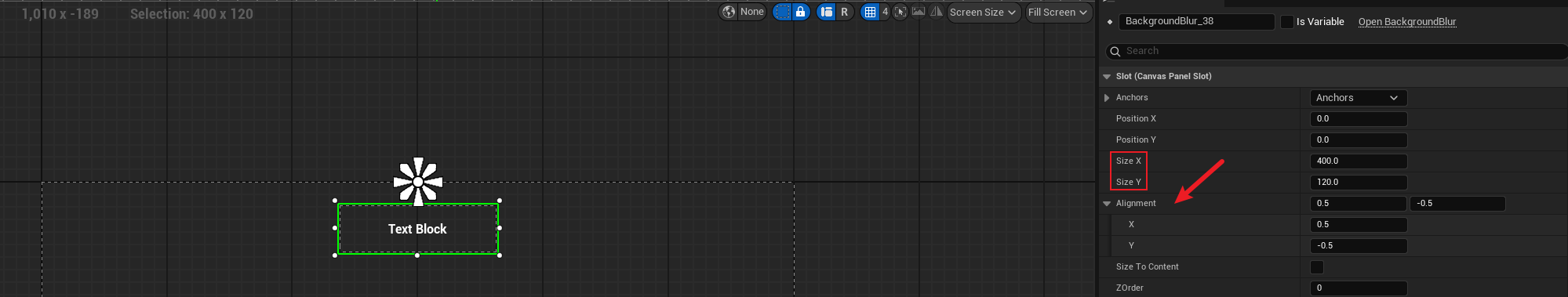Open the Fill Screen dropdown
1568x297 pixels.
[1058, 12]
